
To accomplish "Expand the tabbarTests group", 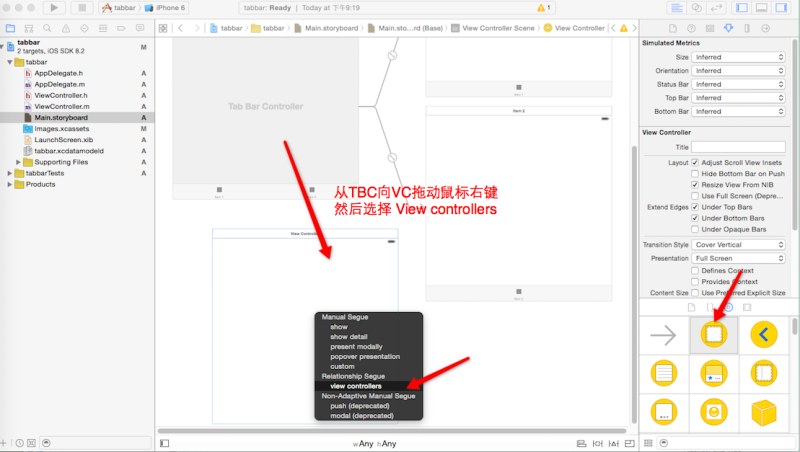I will pyautogui.click(x=10, y=173).
